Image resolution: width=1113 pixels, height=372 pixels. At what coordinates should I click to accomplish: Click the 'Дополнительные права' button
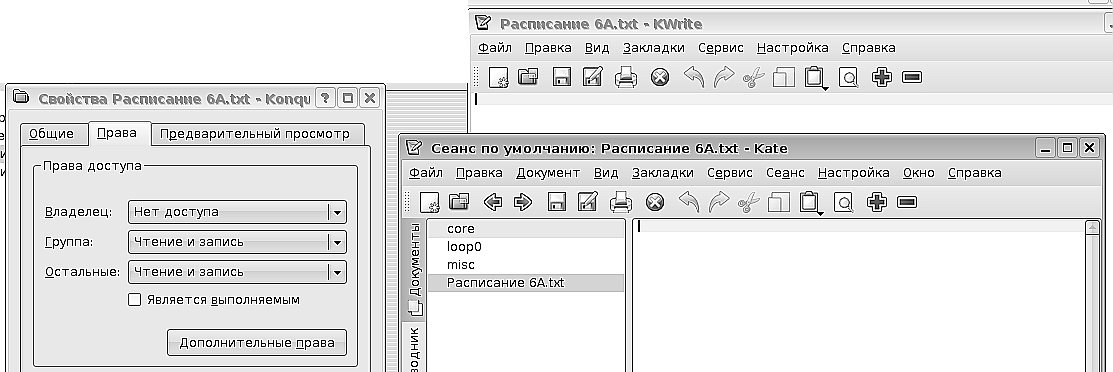pyautogui.click(x=257, y=342)
